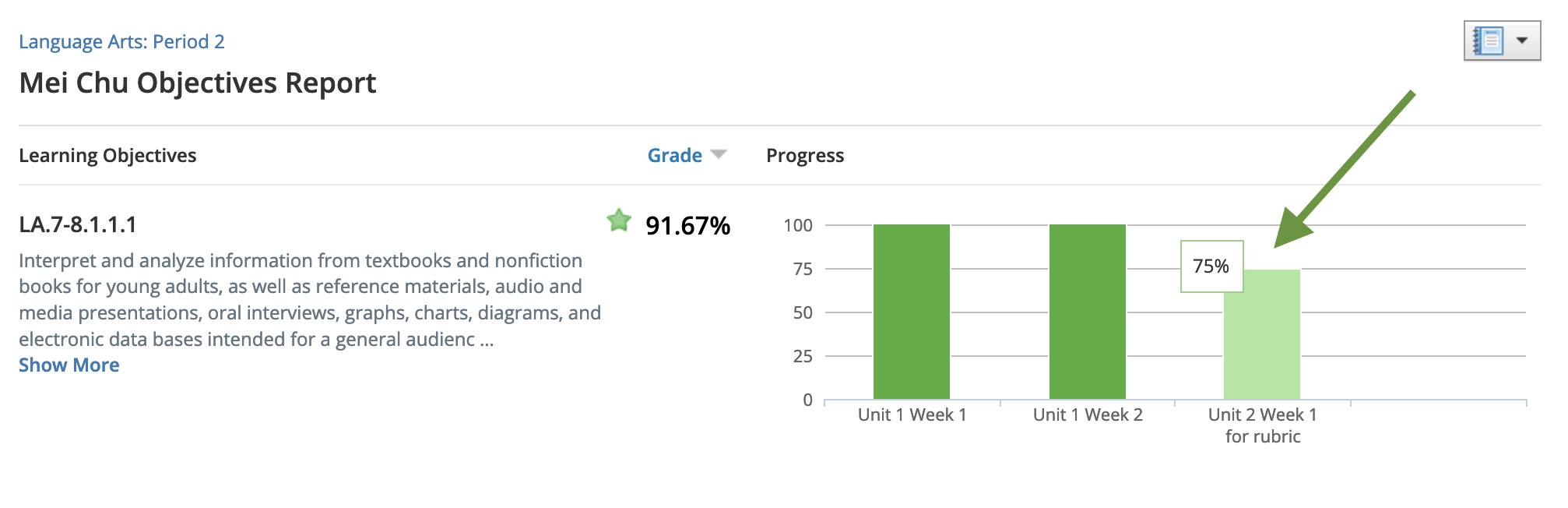Viewport: 1568px width, 508px height.
Task: Click the Unit 1 Week 2 axis label
Action: pos(1087,415)
